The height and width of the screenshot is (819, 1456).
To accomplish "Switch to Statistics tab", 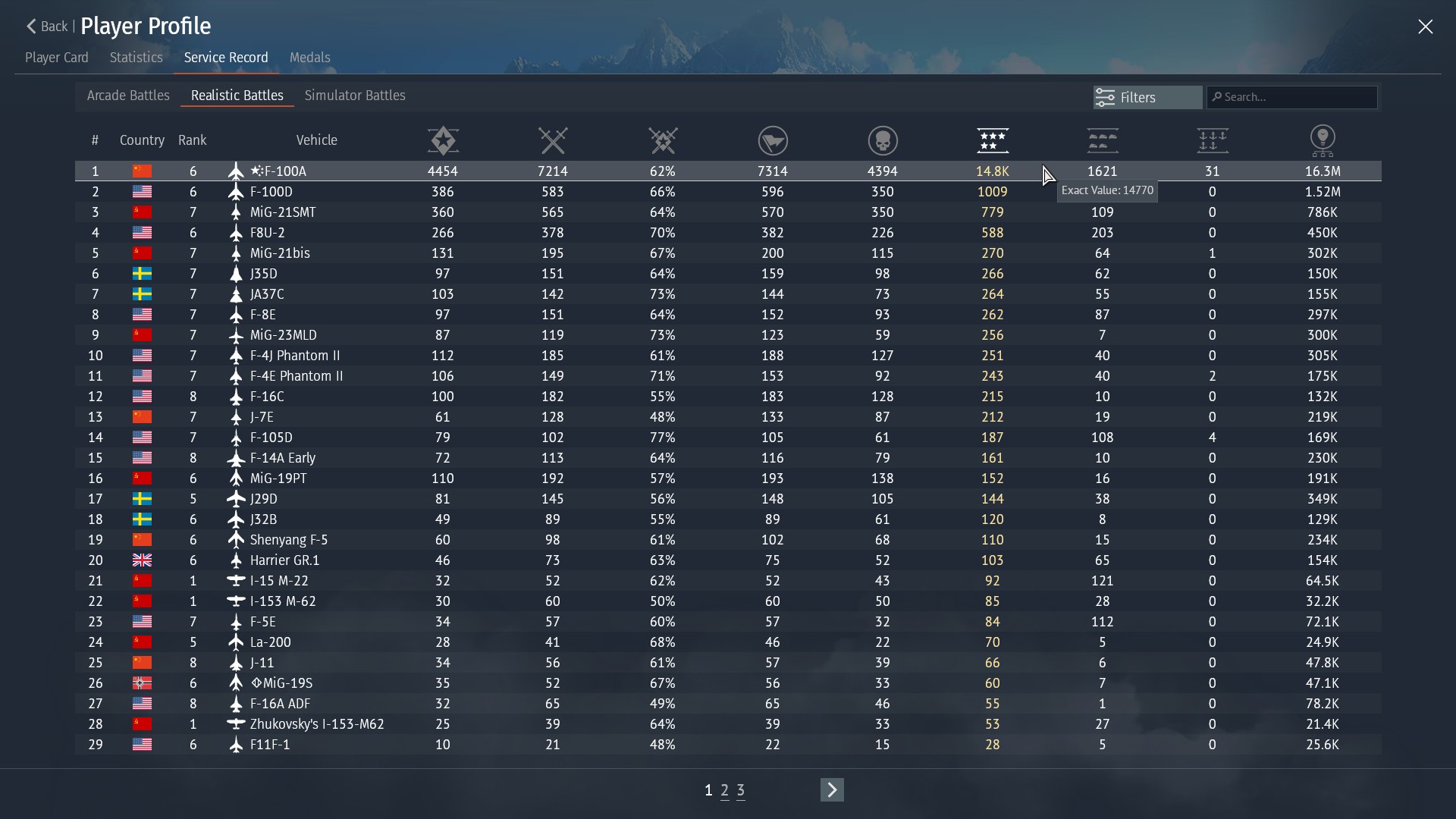I will click(x=136, y=58).
